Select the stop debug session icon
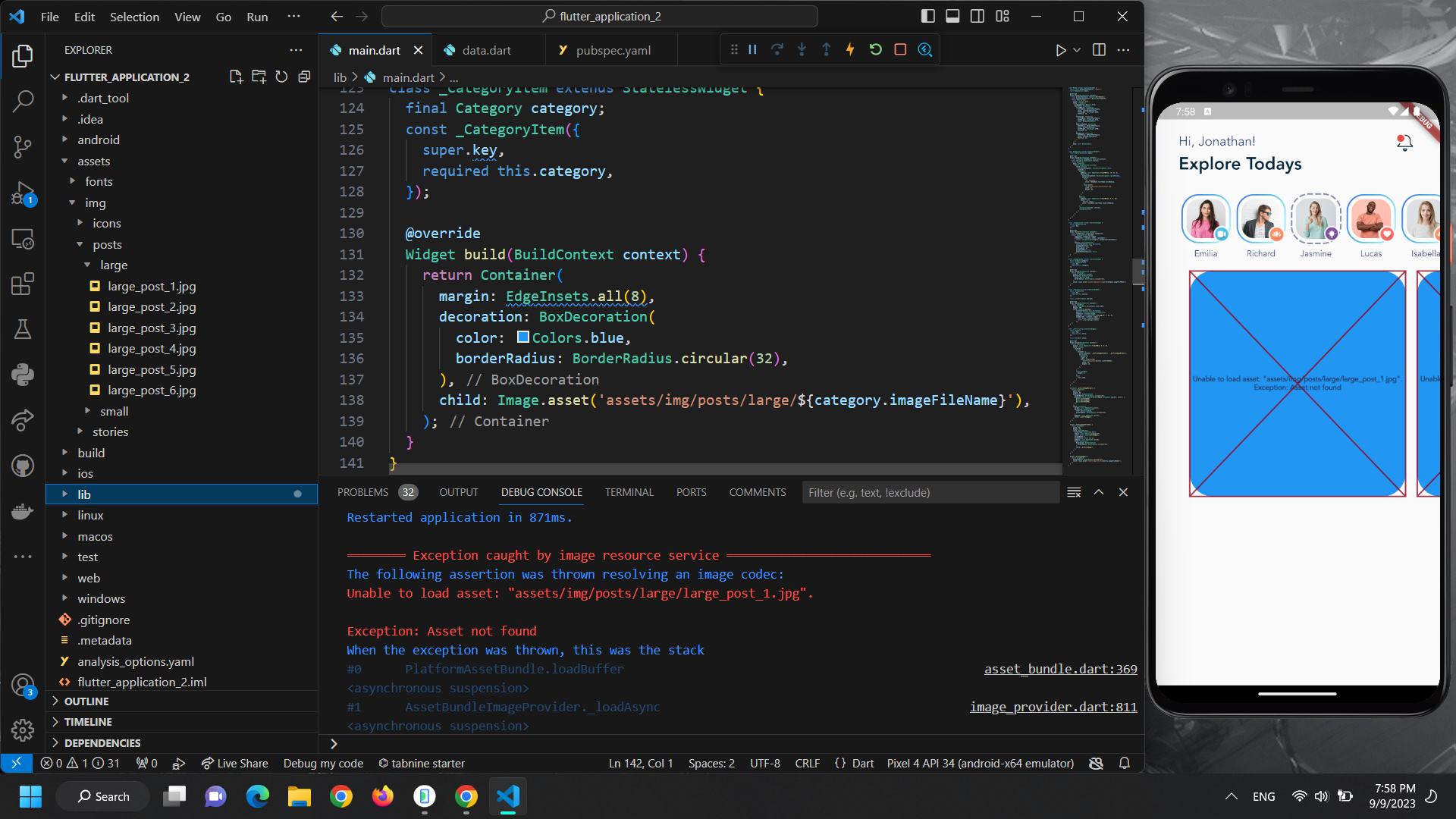Viewport: 1456px width, 819px height. [901, 49]
